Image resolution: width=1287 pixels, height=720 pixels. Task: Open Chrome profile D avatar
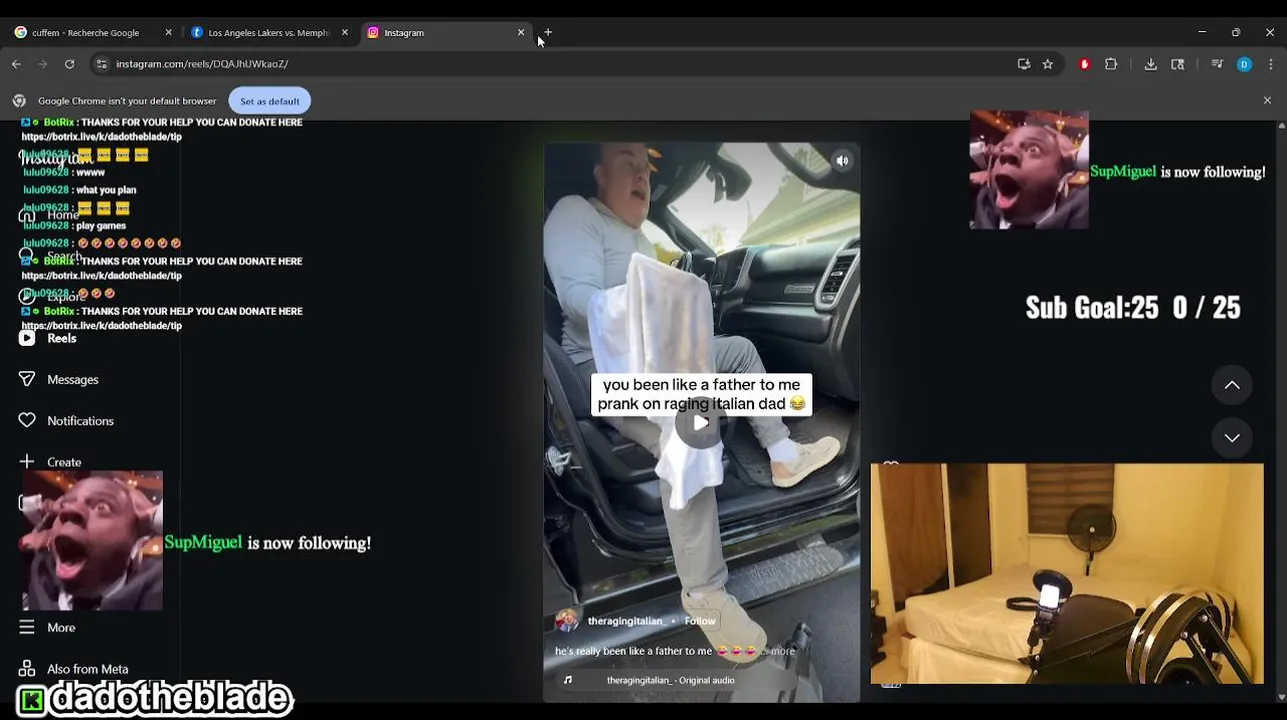pos(1244,64)
